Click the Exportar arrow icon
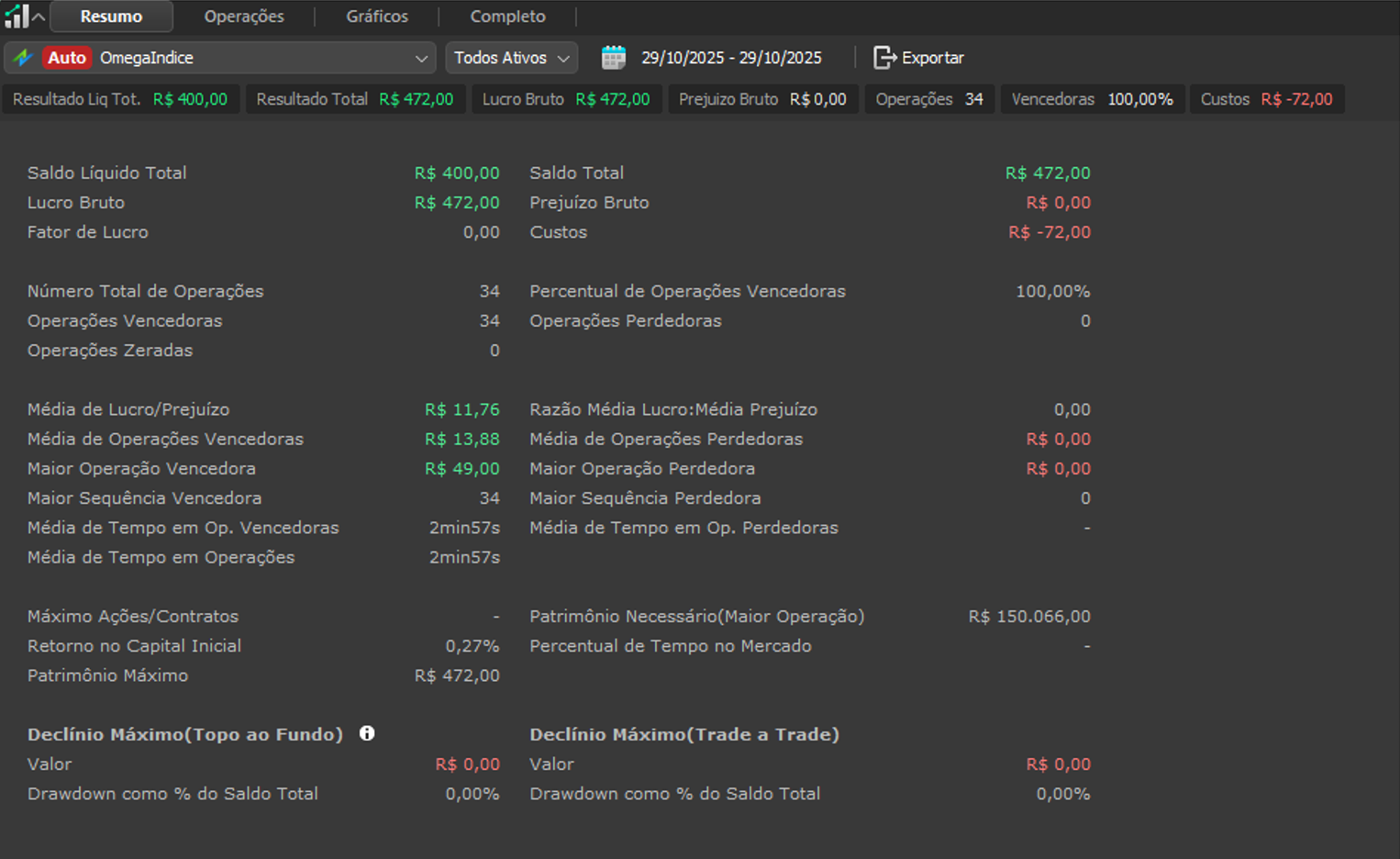 [884, 58]
